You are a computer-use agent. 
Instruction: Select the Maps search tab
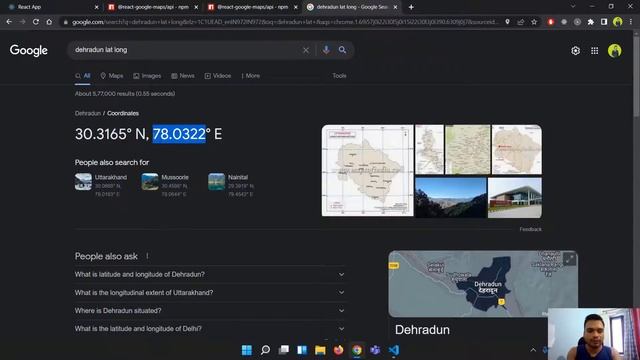112,76
